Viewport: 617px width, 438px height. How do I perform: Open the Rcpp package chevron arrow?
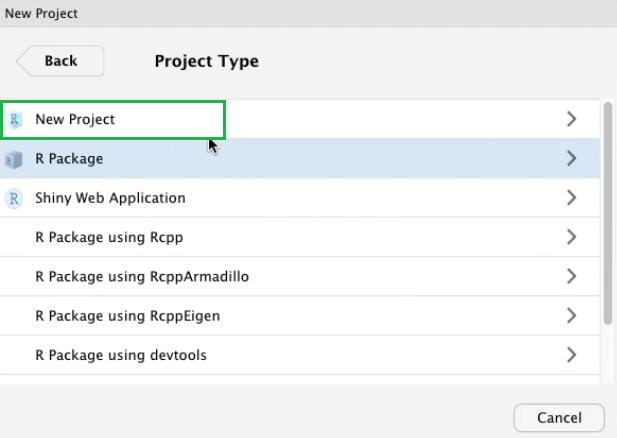point(571,237)
